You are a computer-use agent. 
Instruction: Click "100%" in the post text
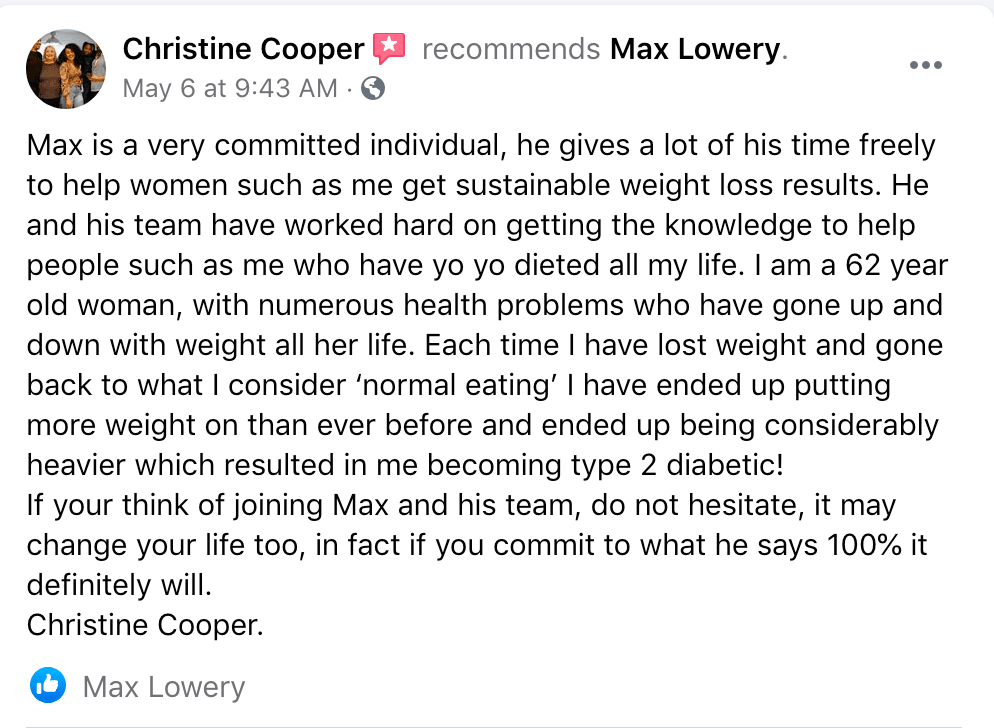click(x=865, y=545)
